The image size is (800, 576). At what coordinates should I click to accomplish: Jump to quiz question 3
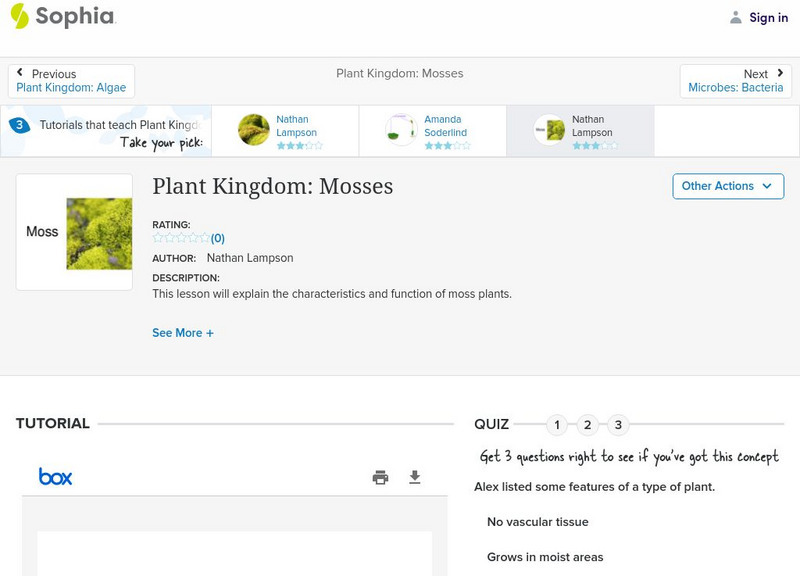[618, 425]
